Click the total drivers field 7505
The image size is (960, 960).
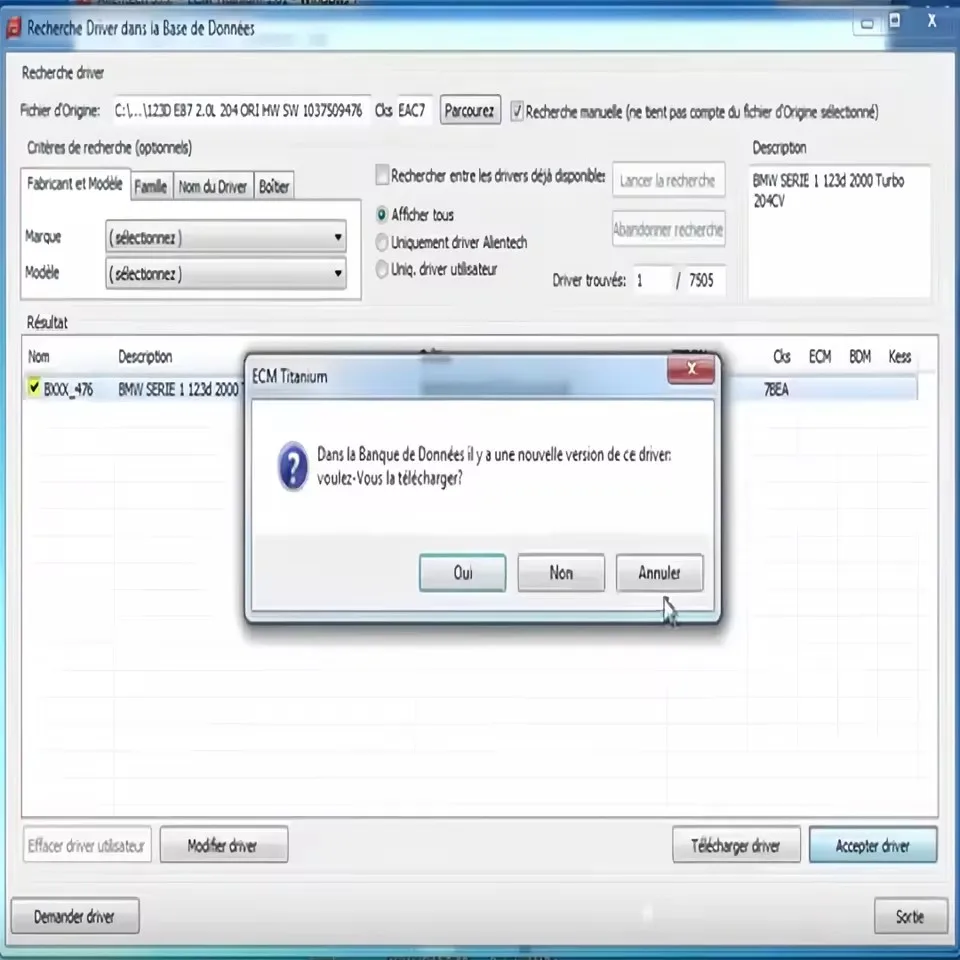coord(704,280)
